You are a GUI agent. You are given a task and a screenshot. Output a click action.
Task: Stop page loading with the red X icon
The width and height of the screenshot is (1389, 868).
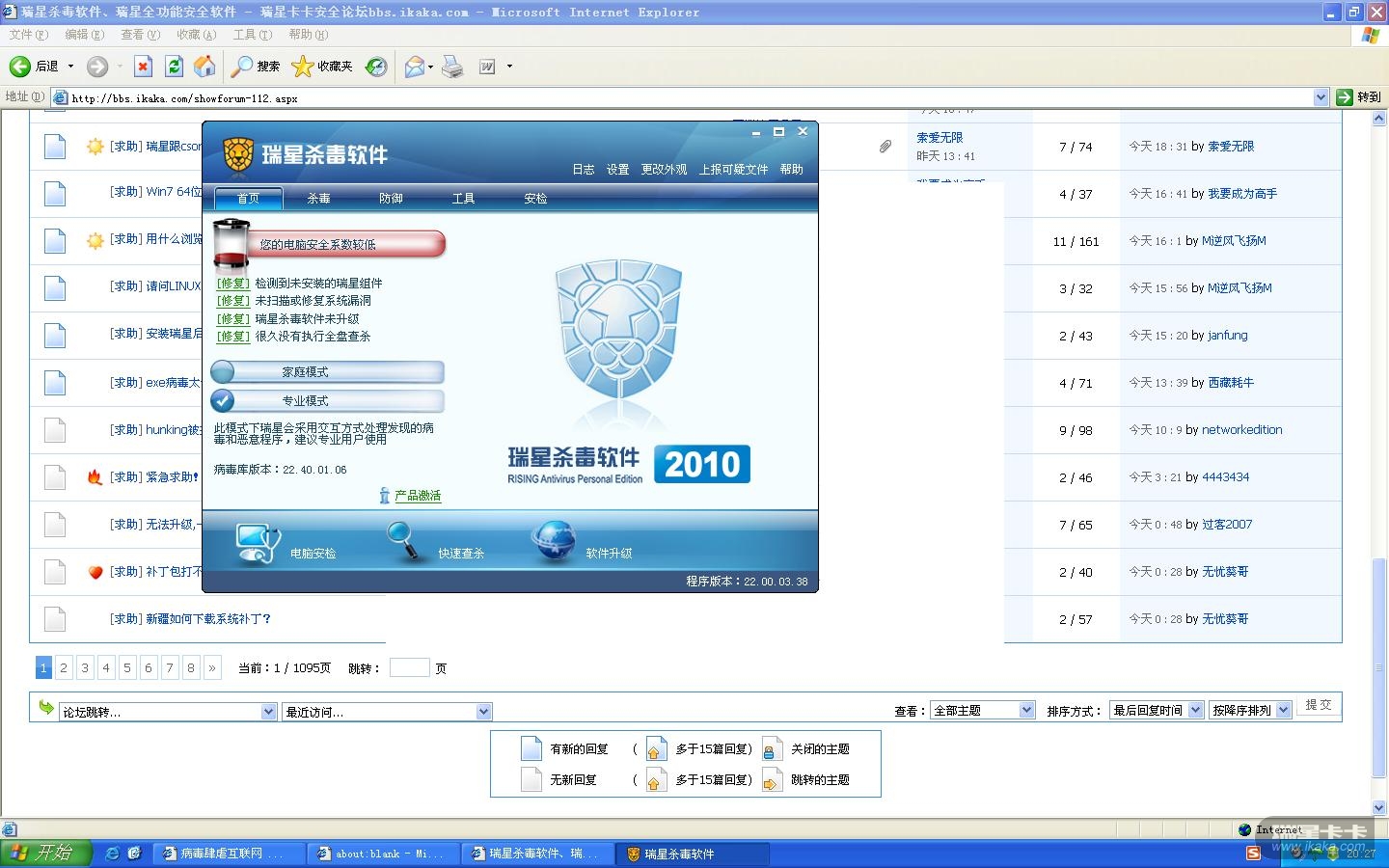[143, 67]
